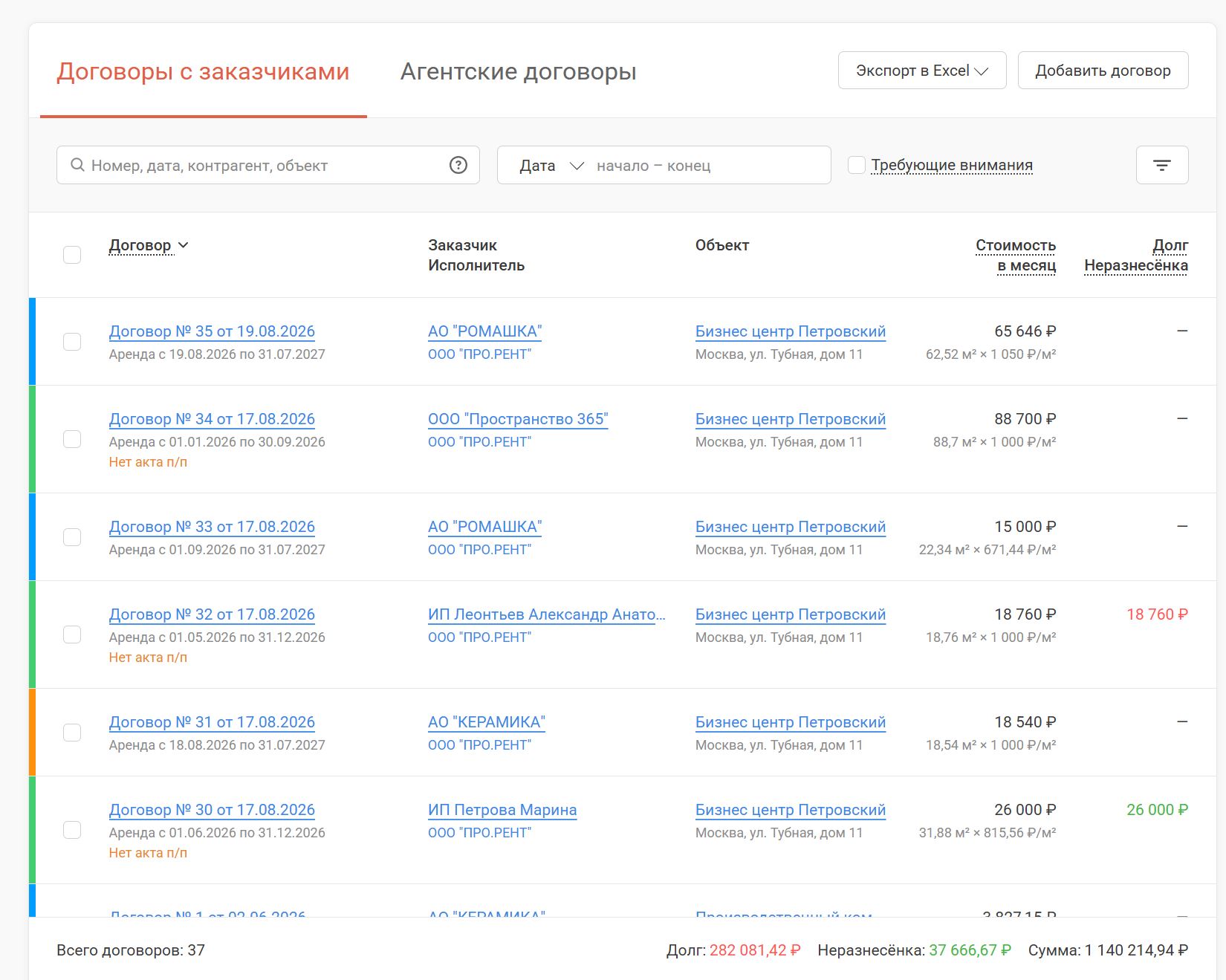Toggle the select-all contracts checkbox
This screenshot has height=980, width=1226.
click(x=72, y=255)
